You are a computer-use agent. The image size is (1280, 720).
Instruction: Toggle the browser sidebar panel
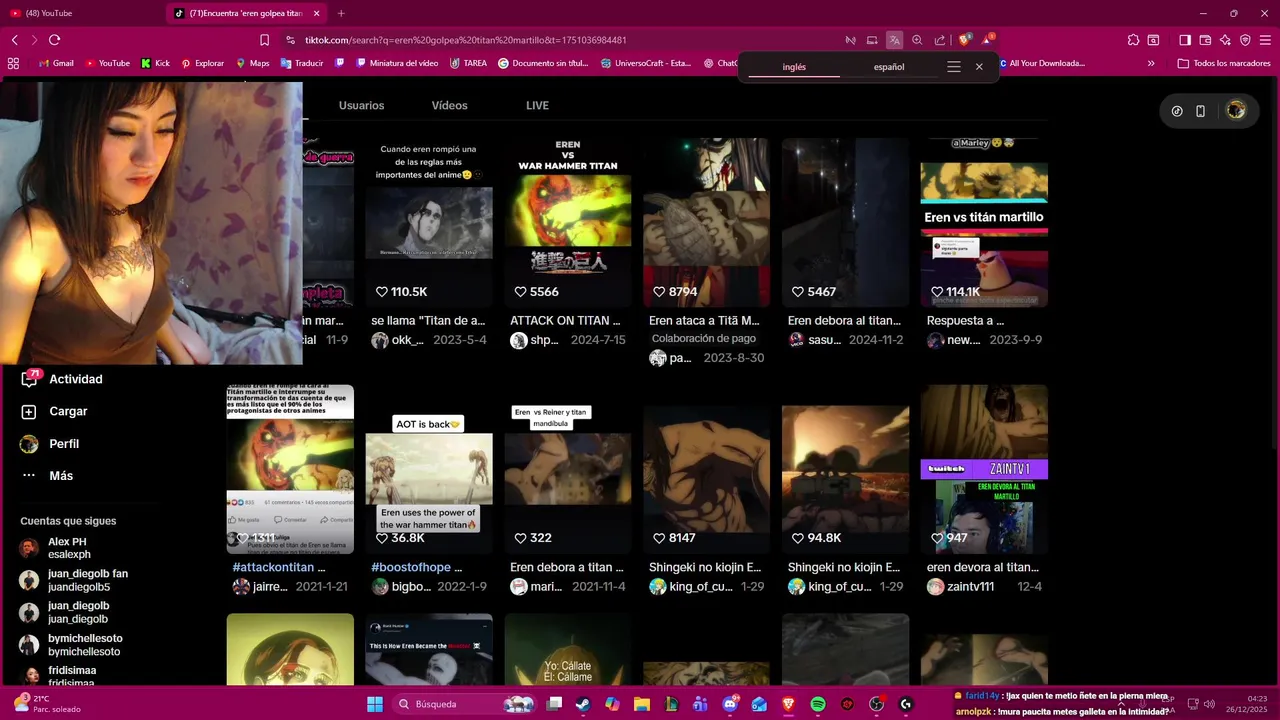(1185, 40)
